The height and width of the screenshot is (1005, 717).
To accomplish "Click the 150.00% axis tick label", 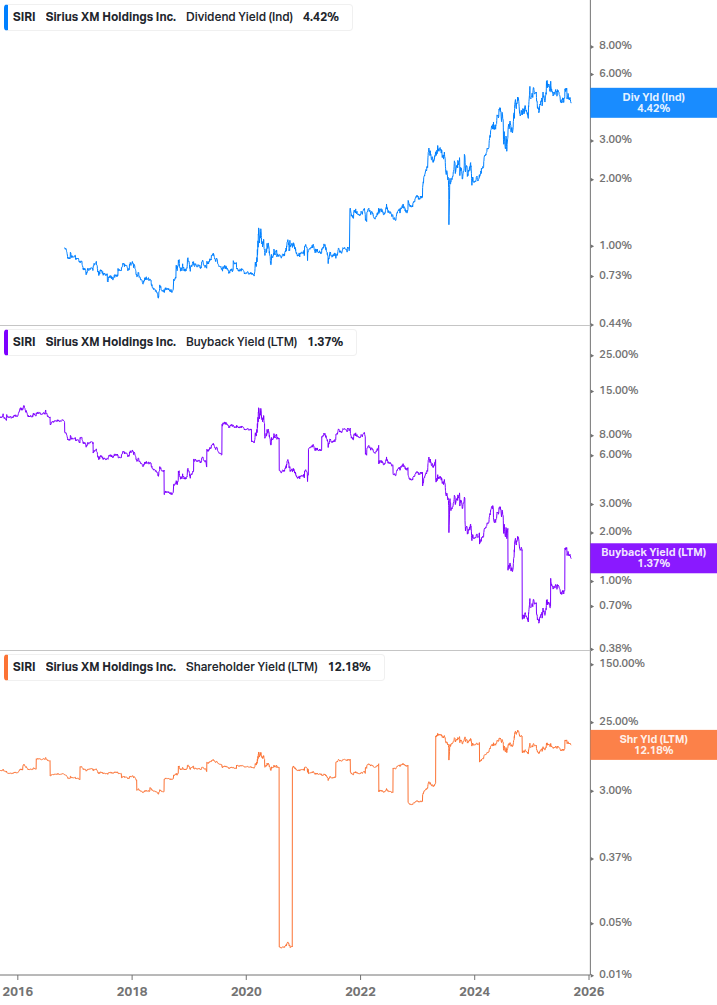I will (622, 663).
